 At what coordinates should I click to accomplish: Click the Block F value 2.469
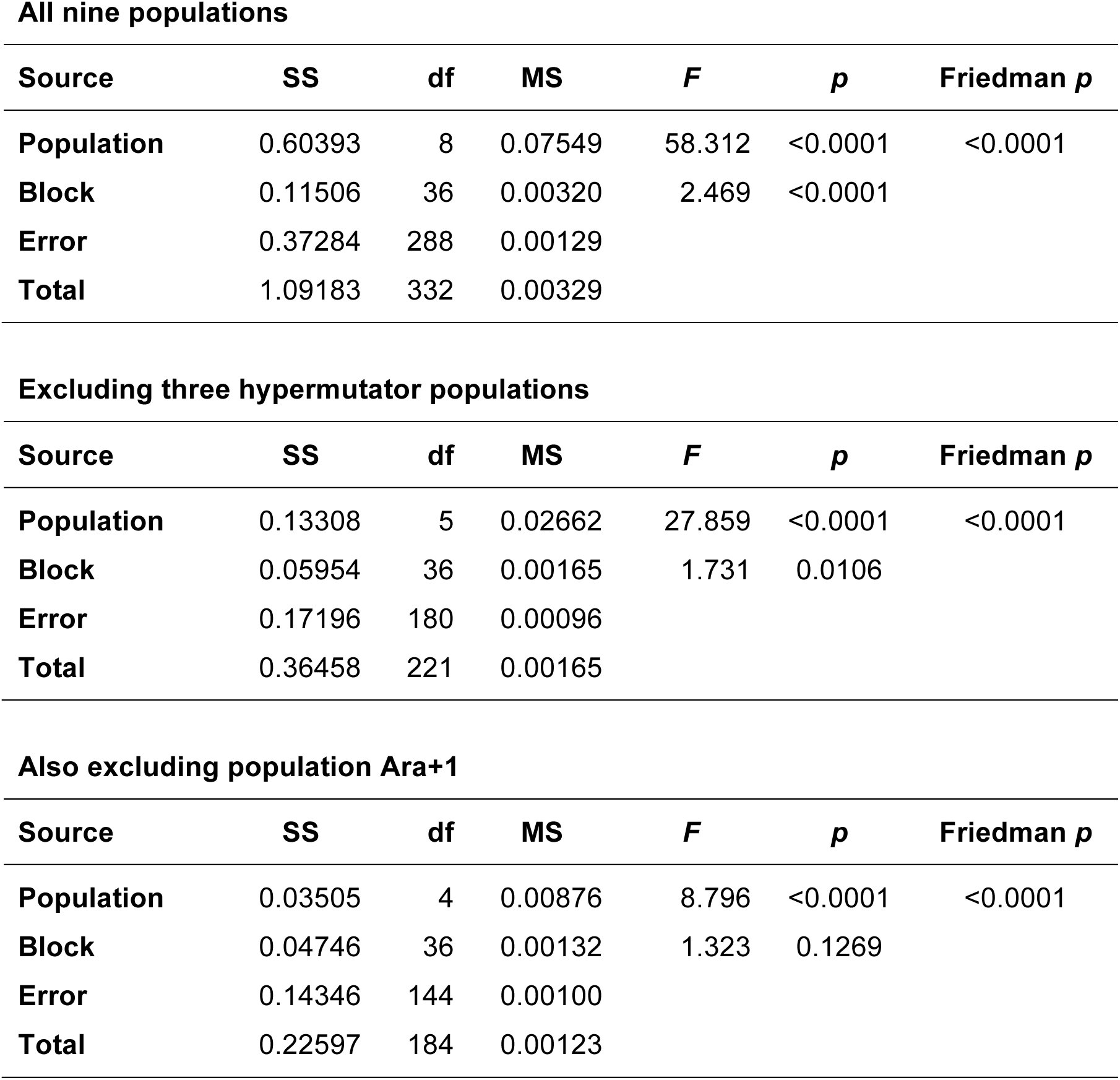pyautogui.click(x=715, y=192)
